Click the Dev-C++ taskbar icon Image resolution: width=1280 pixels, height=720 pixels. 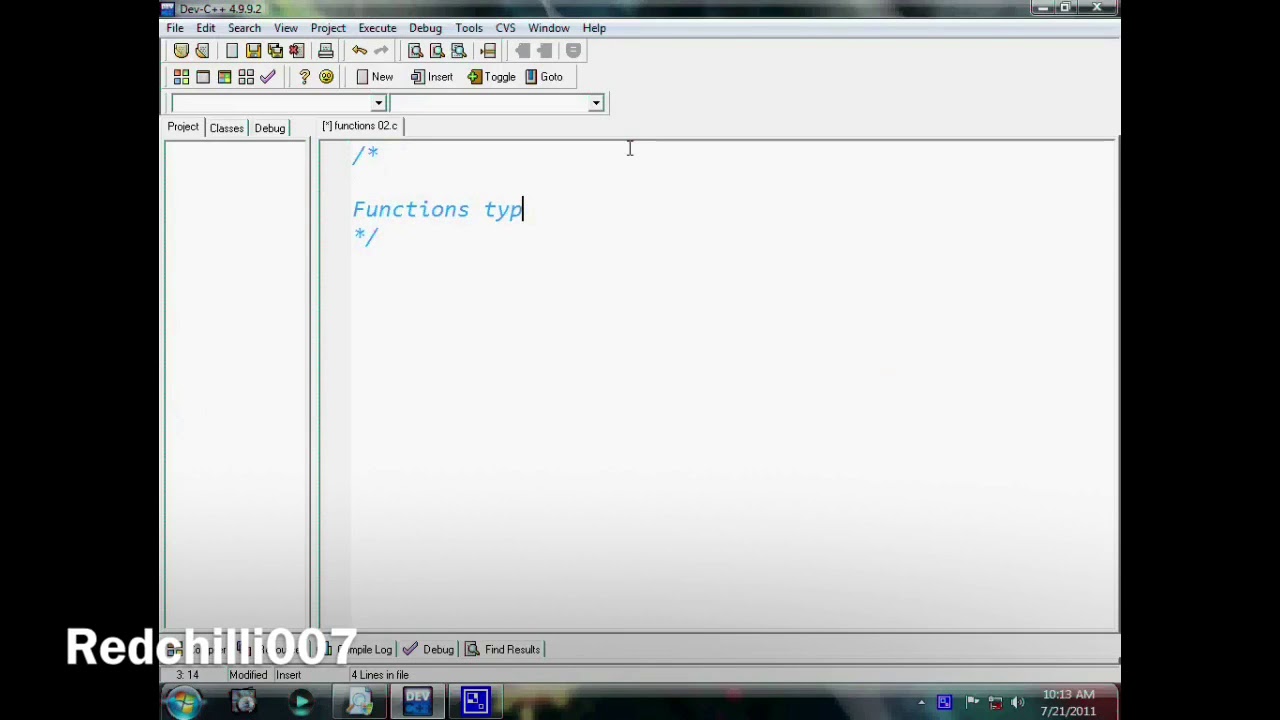(x=417, y=701)
